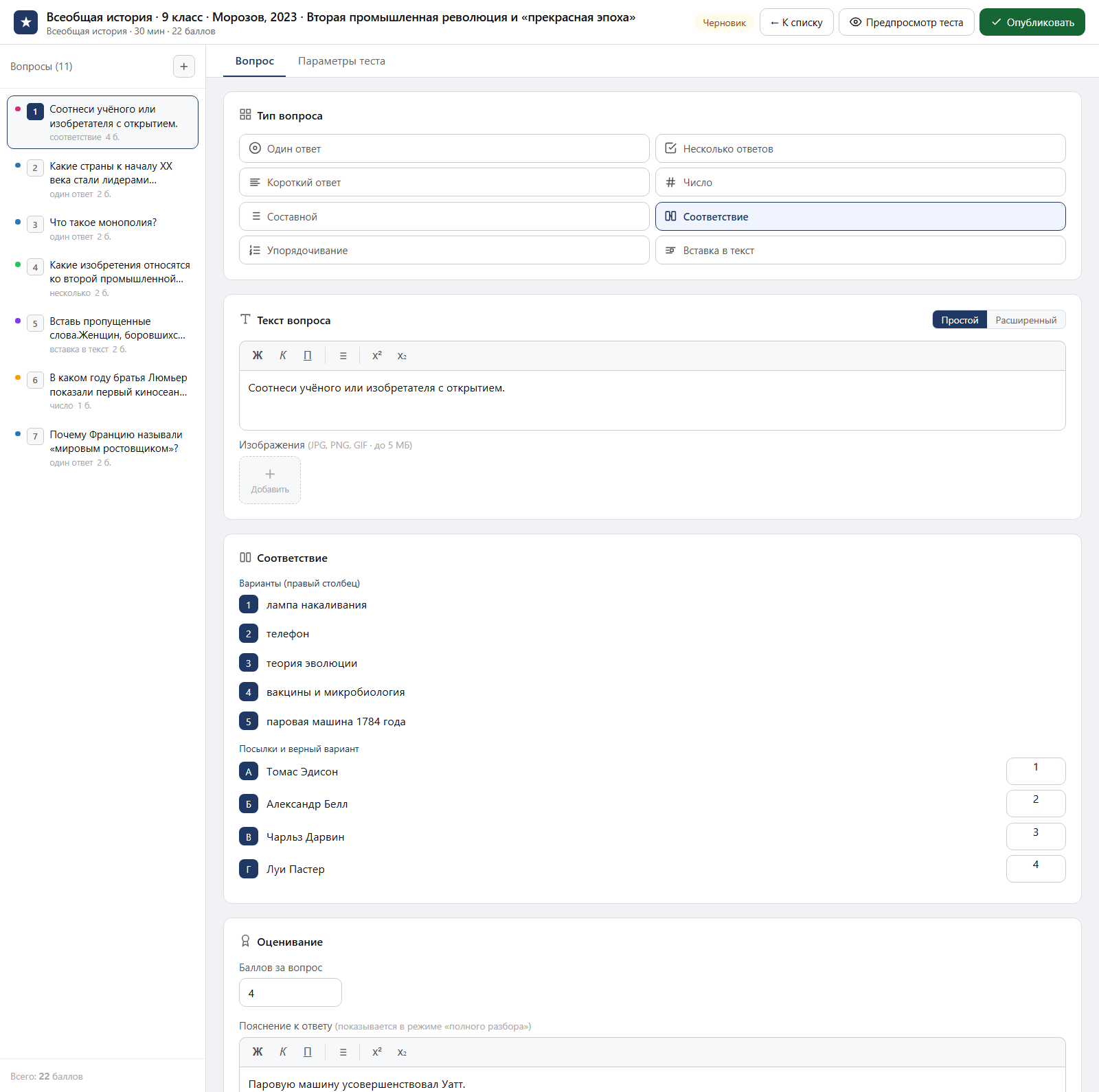Screen dimensions: 1099x1092
Task: Click the star logo icon in header
Action: pyautogui.click(x=26, y=22)
